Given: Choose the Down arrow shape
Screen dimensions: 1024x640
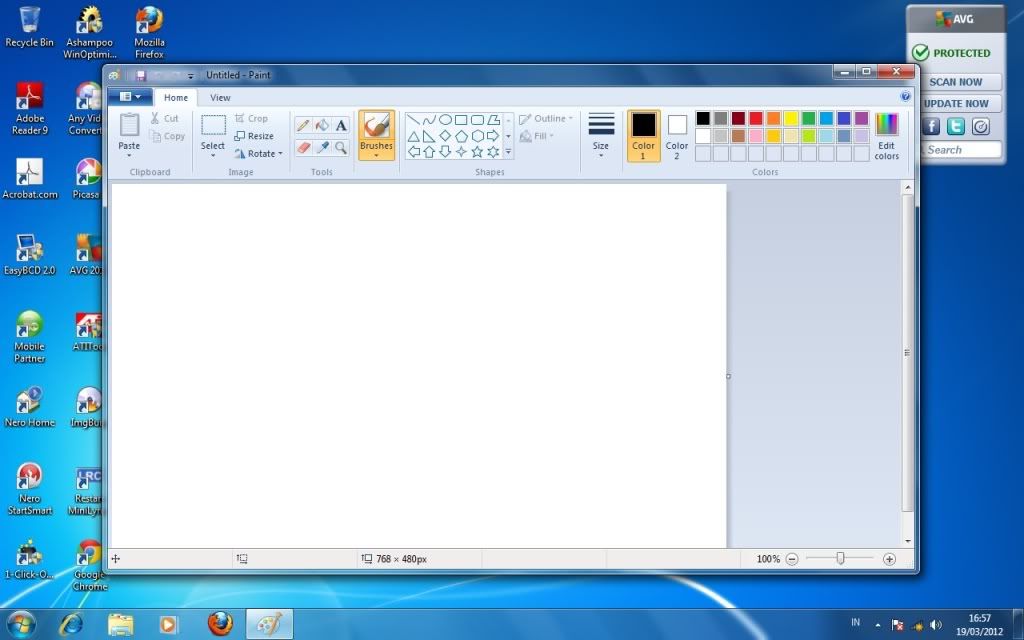Looking at the screenshot, I should point(445,152).
